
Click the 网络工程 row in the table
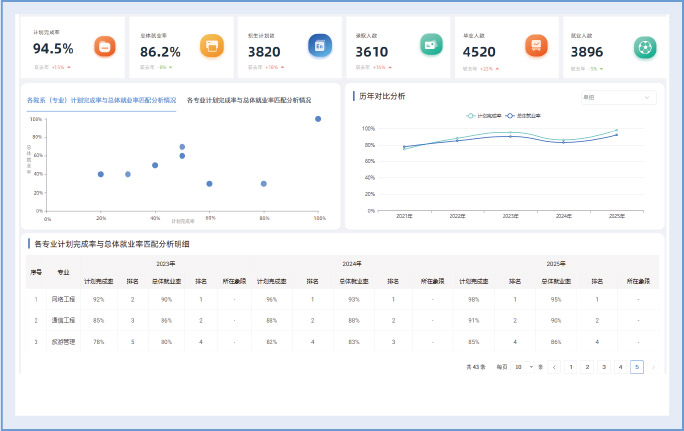[63, 299]
